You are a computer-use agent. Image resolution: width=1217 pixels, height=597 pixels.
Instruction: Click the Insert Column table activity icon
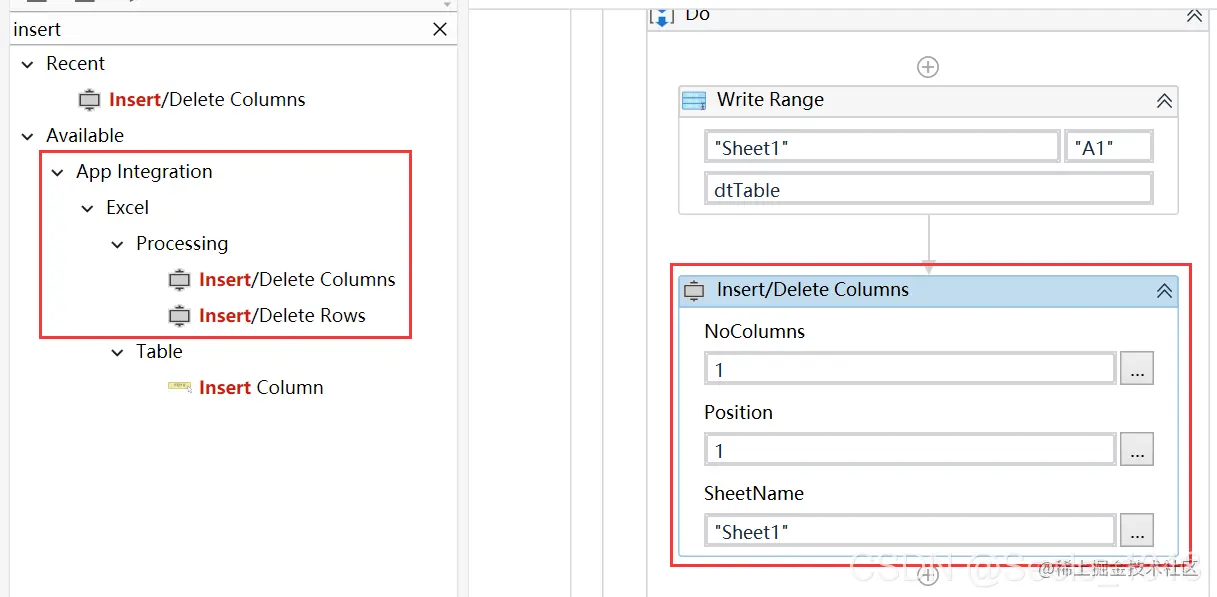click(180, 387)
